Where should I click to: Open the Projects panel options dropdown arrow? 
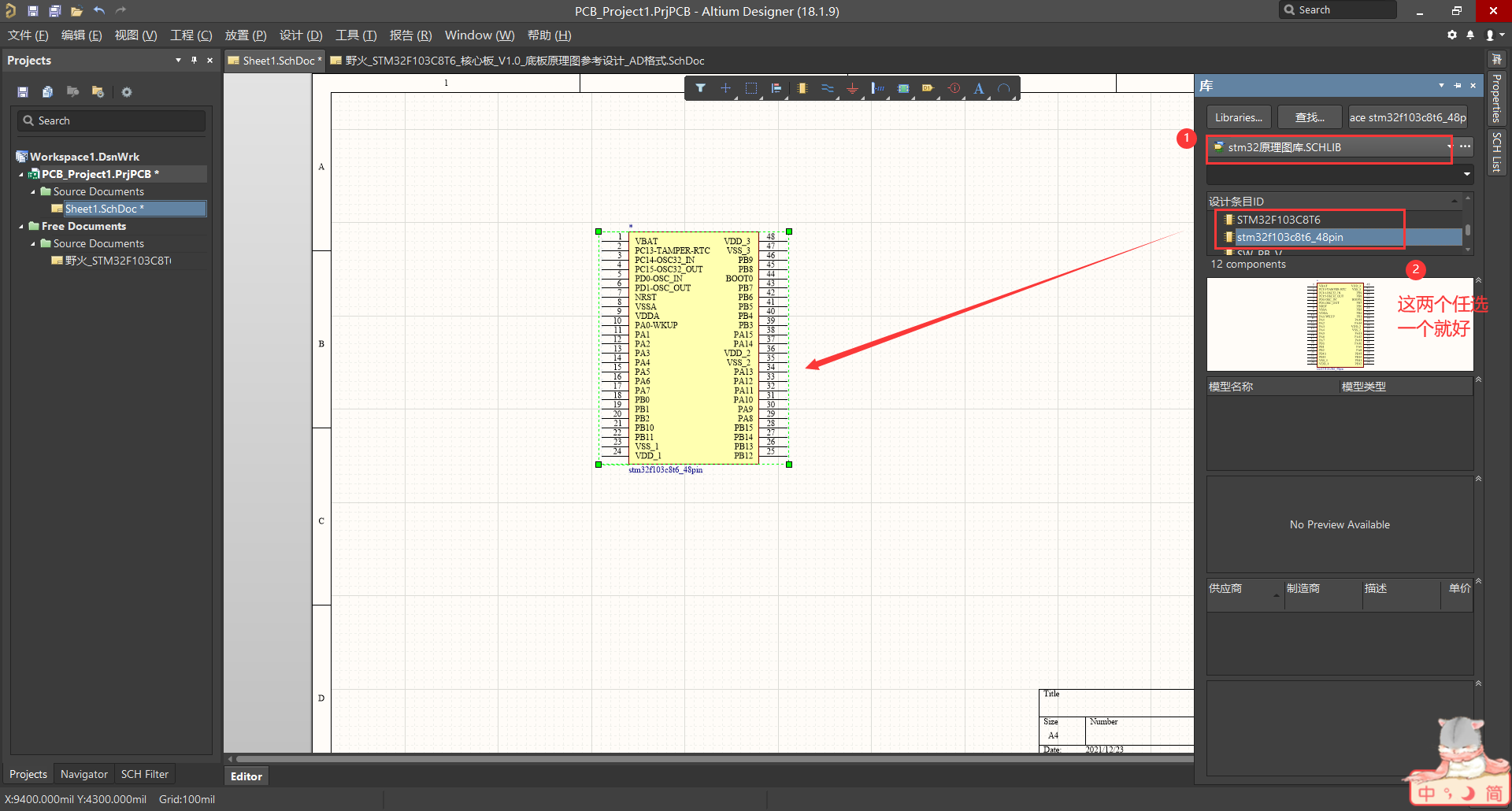tap(178, 60)
